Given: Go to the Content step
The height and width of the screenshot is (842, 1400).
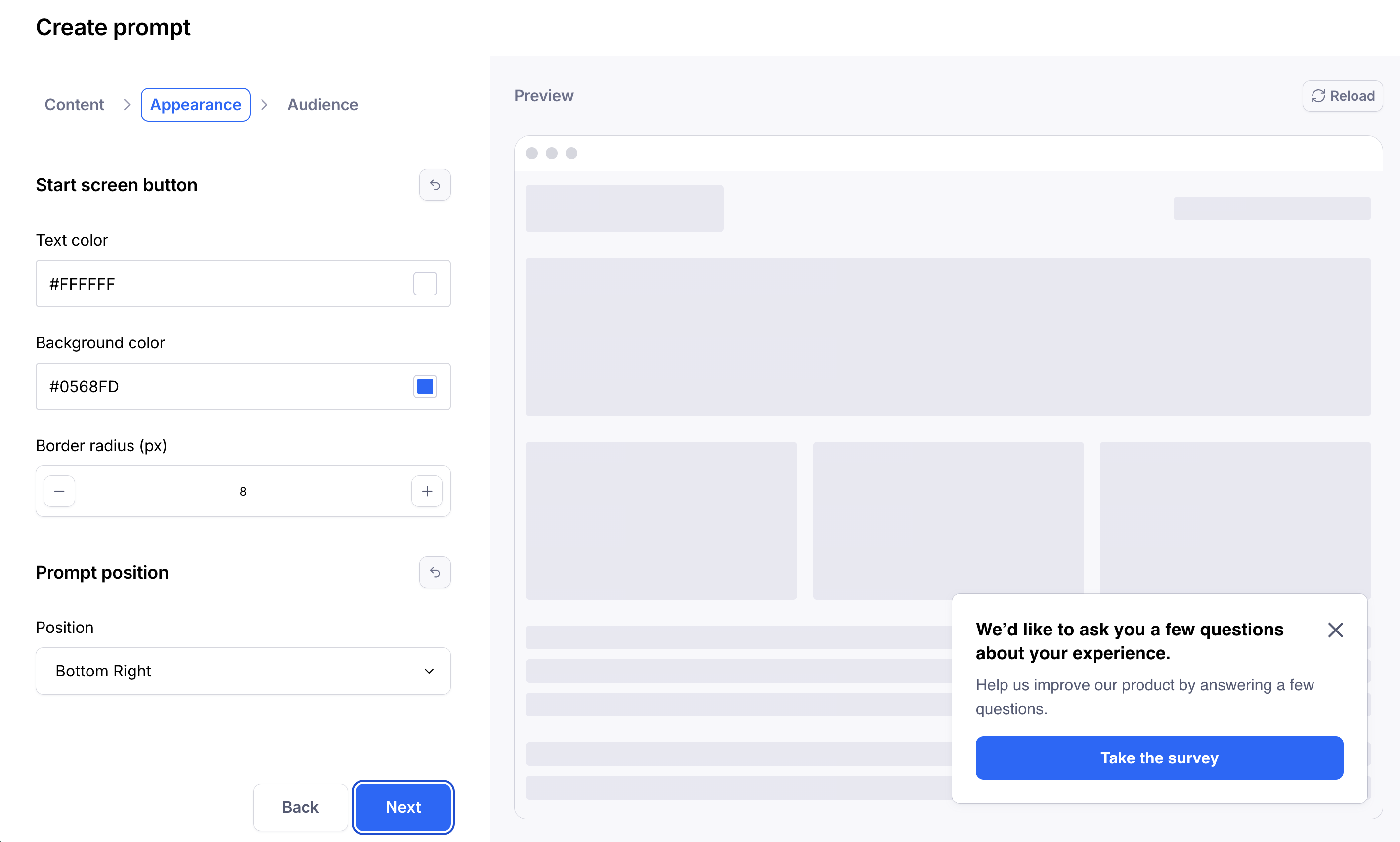Looking at the screenshot, I should (x=74, y=104).
